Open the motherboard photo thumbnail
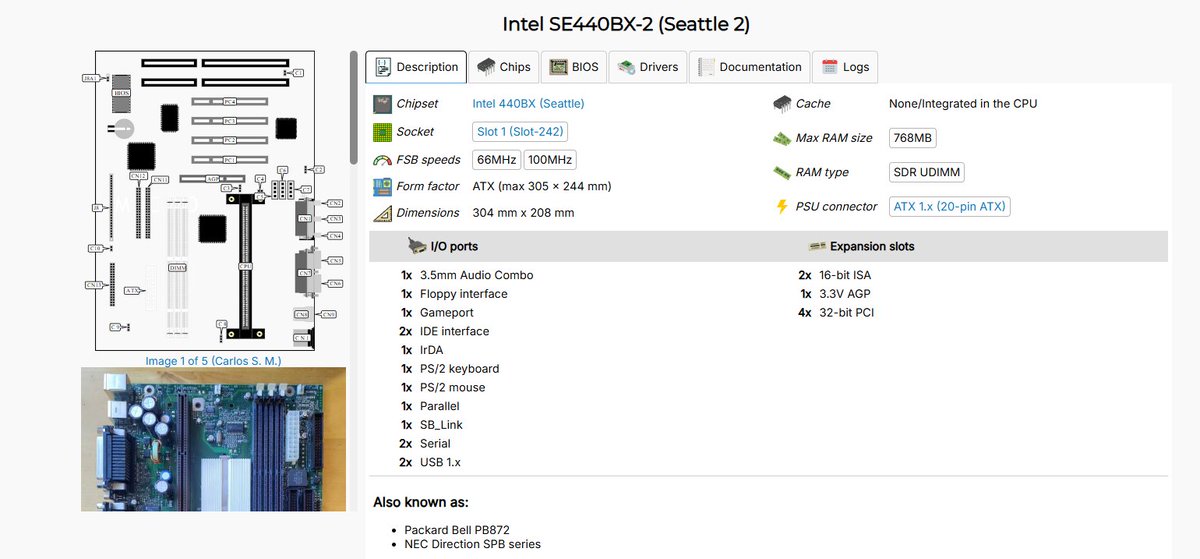The image size is (1200, 559). 213,439
